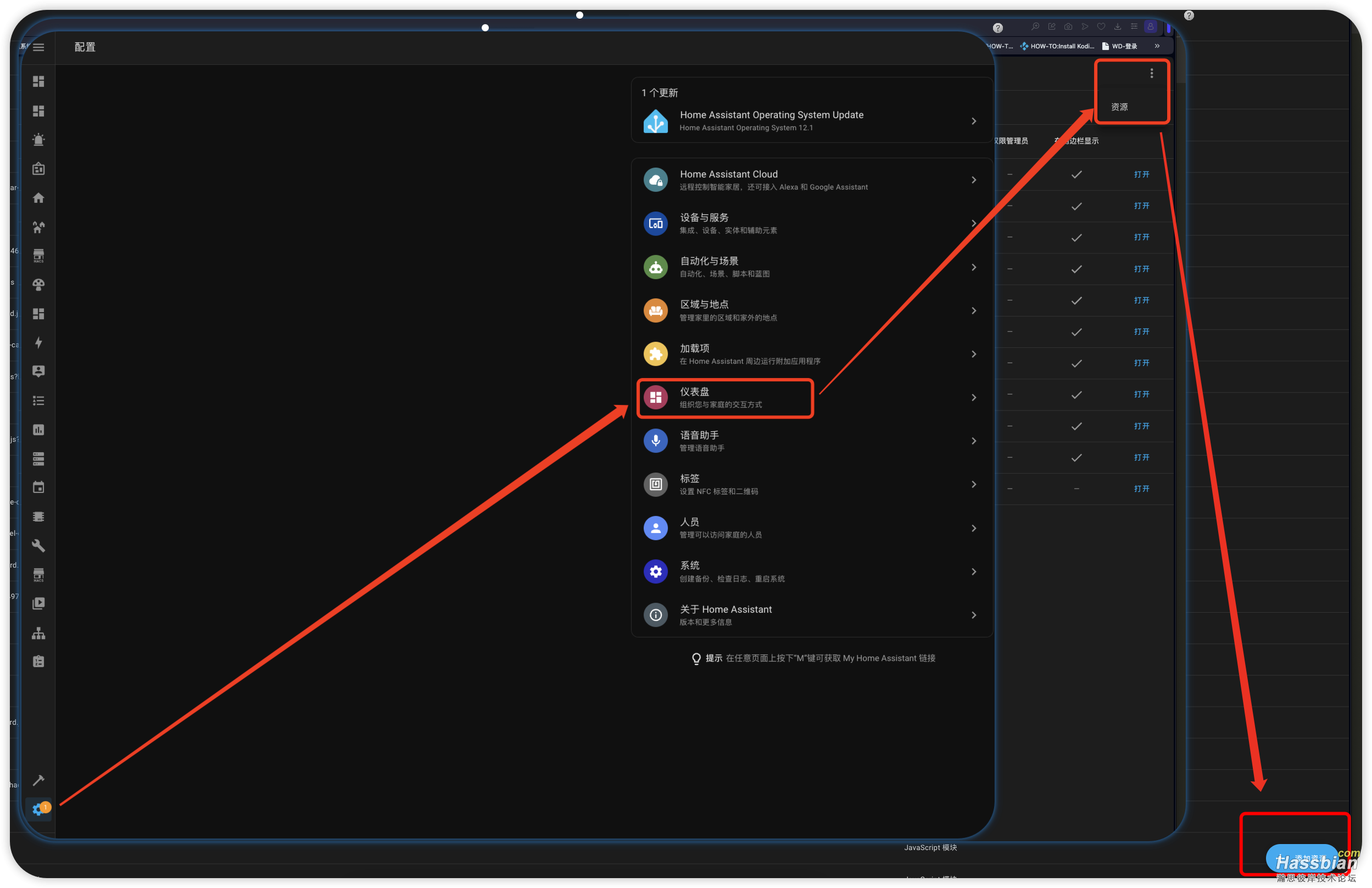
Task: Click the browser profile avatar icon
Action: pyautogui.click(x=1151, y=26)
